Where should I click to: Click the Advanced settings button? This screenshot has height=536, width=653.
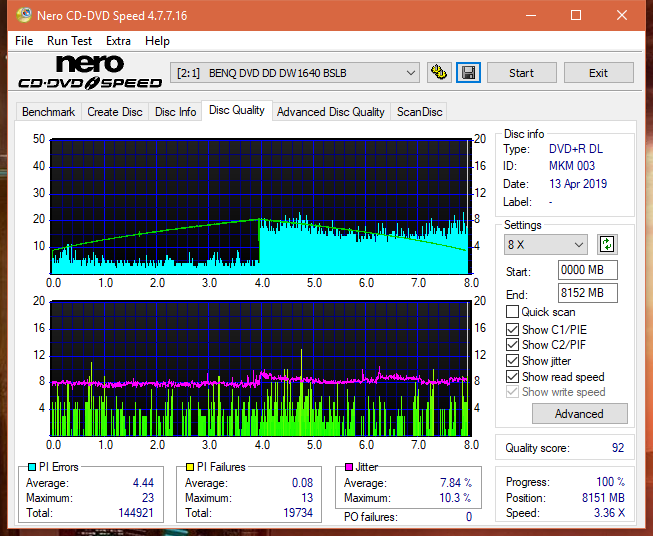(579, 414)
